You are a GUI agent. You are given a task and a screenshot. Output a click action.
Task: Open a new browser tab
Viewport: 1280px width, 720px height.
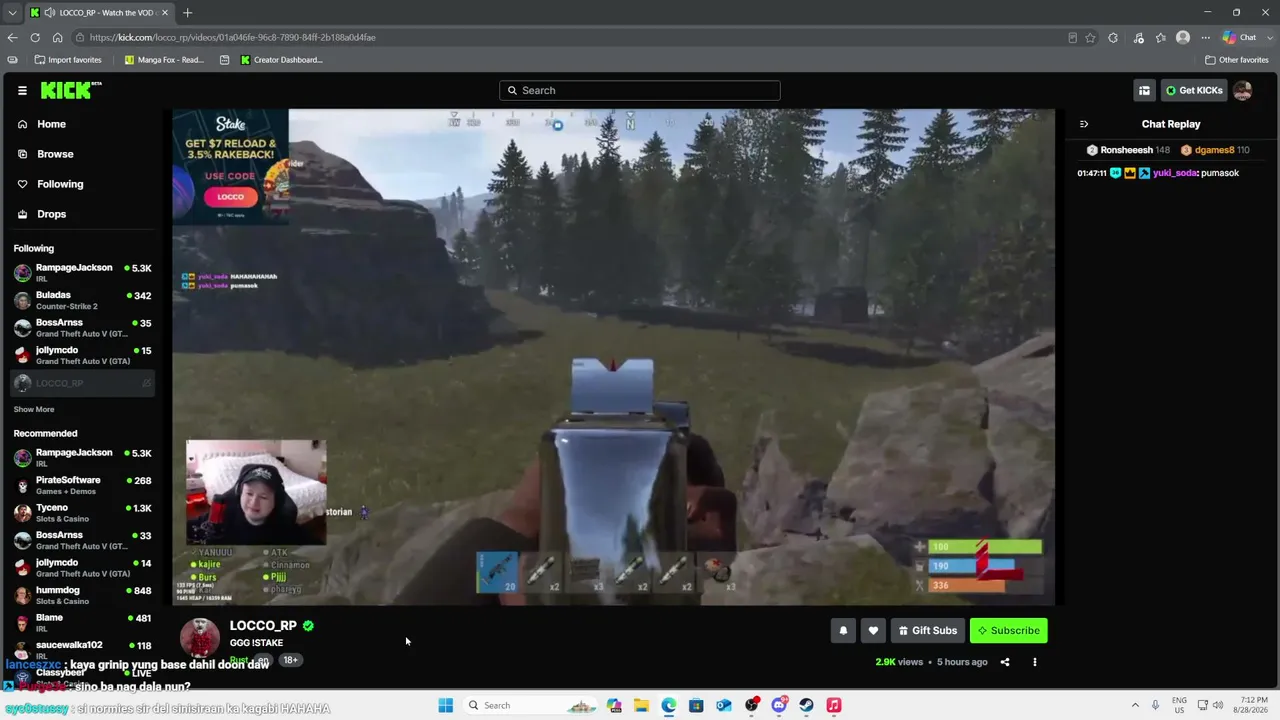187,12
